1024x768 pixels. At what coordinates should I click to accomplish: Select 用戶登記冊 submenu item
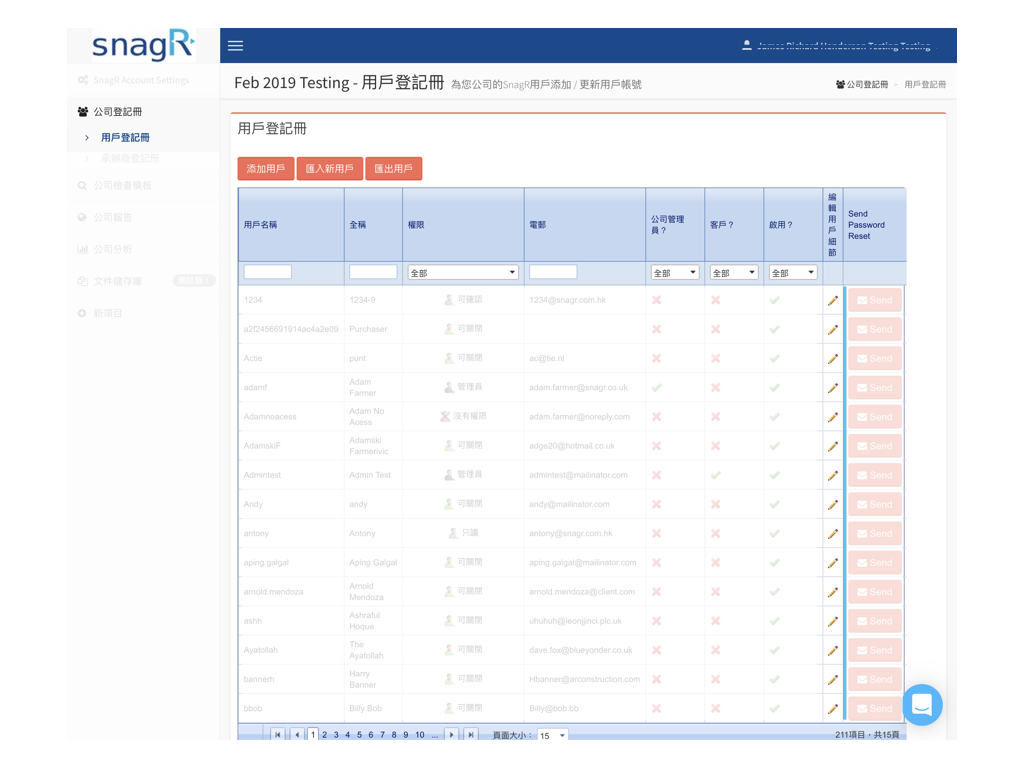[x=125, y=138]
